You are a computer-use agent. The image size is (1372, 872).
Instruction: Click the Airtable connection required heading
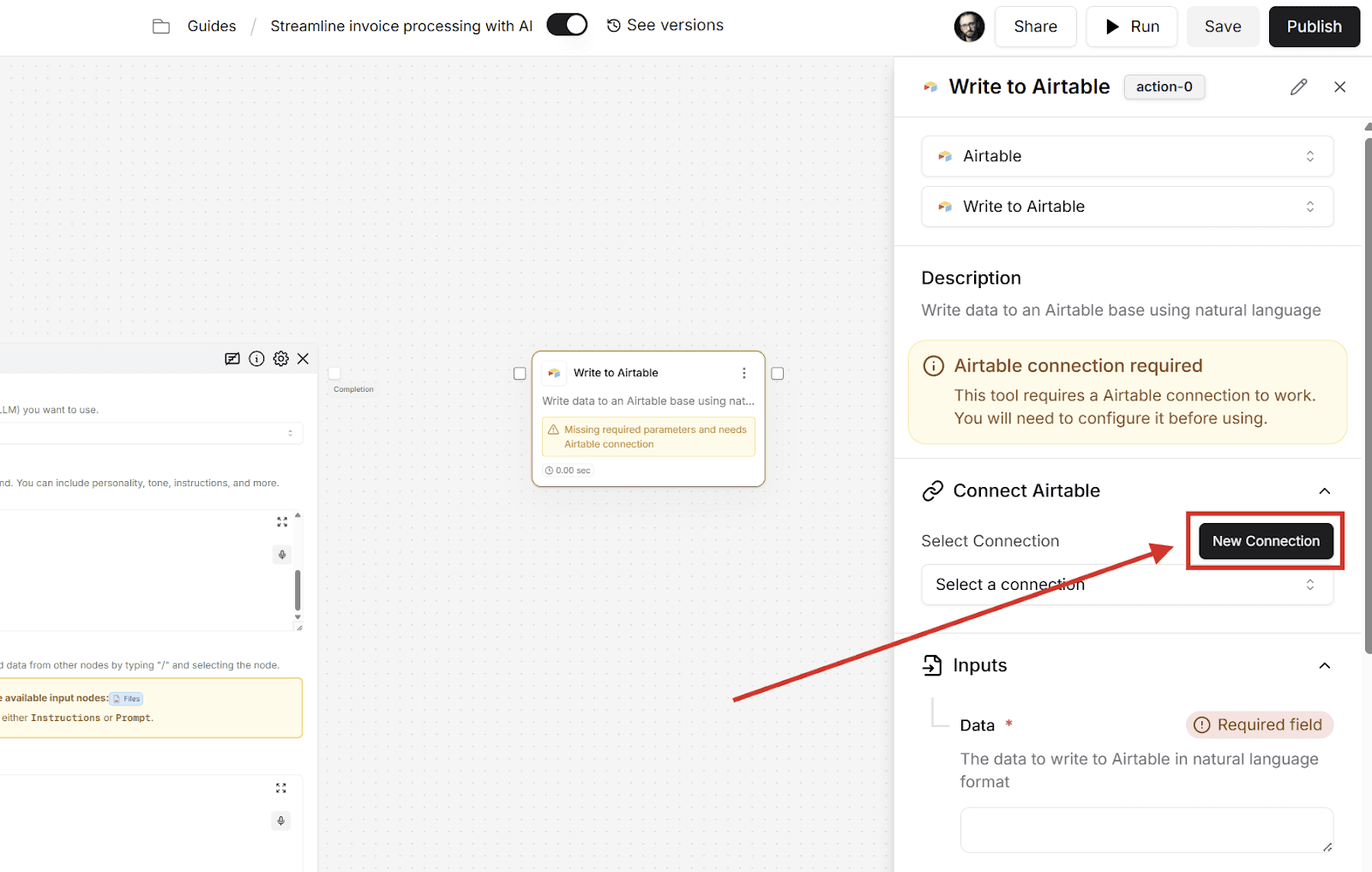coord(1078,366)
